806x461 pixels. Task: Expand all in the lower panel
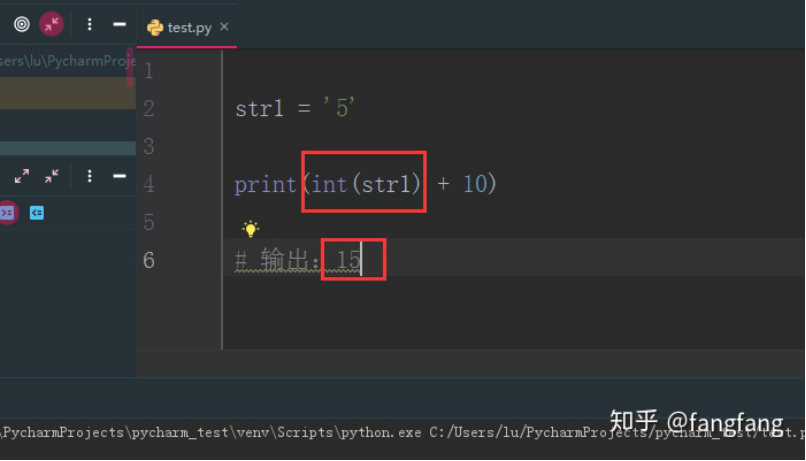click(21, 176)
